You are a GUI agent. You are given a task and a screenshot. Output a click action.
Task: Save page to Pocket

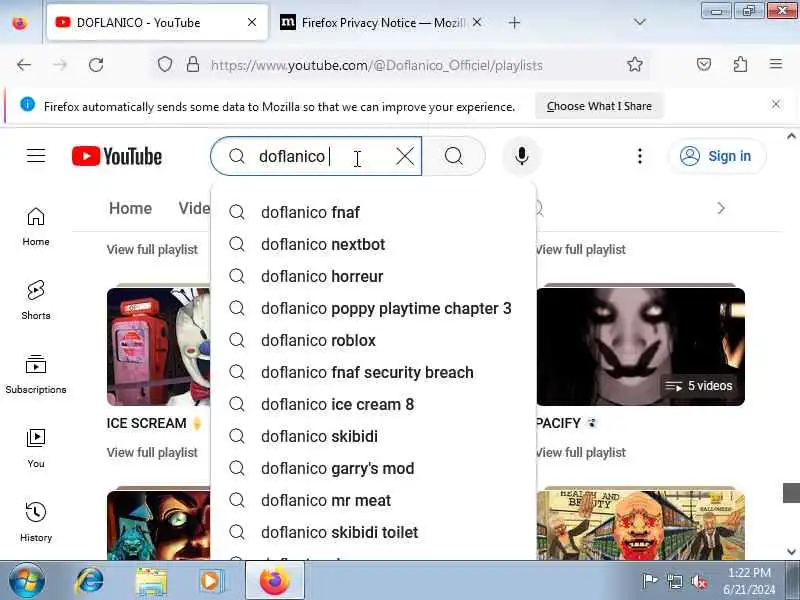pos(704,64)
